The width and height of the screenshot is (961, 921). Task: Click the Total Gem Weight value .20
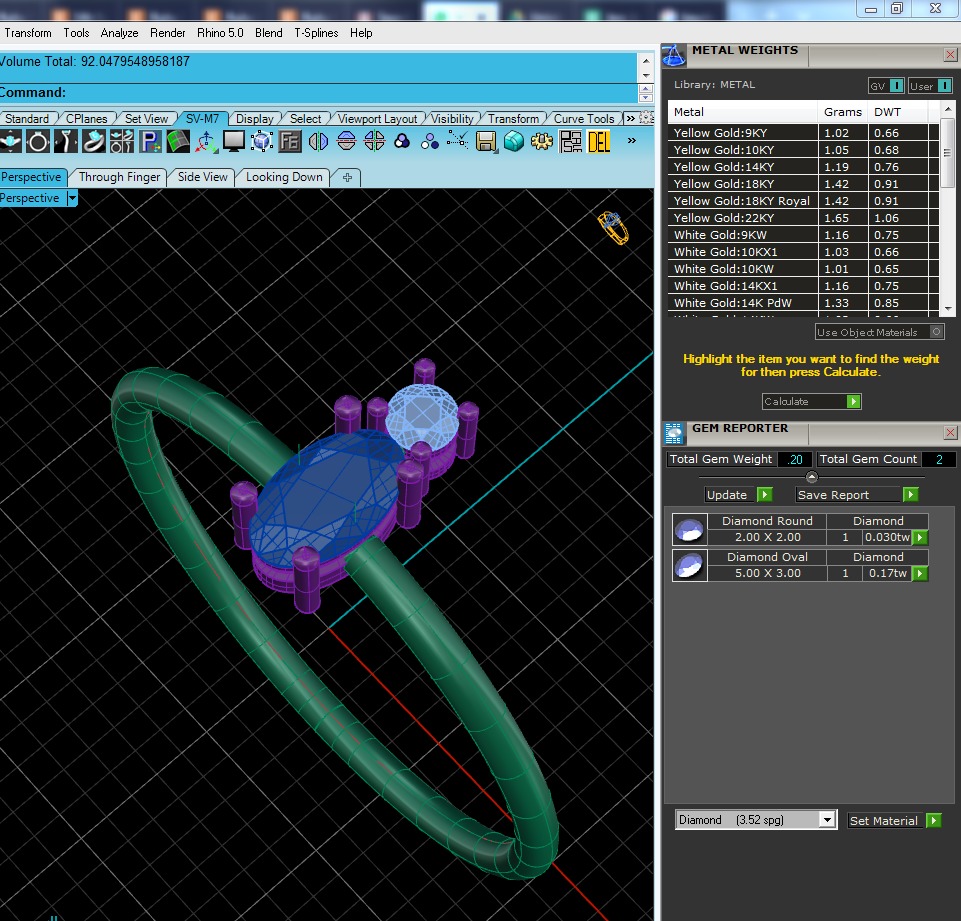point(795,460)
